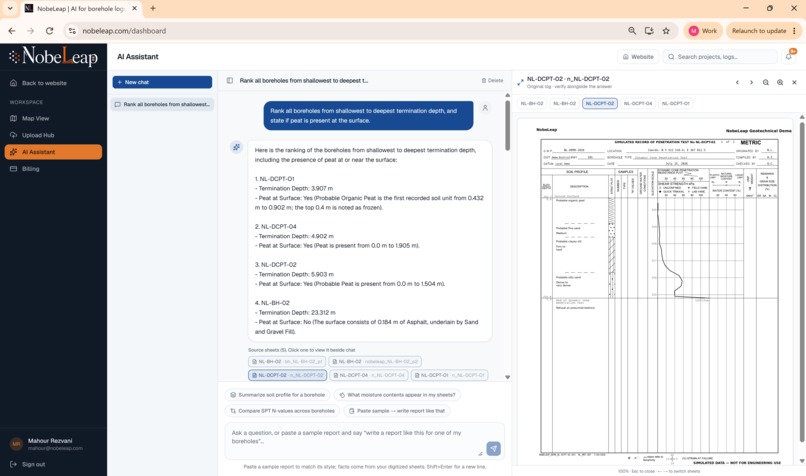Click user avatar MR in sidebar

tap(16, 444)
